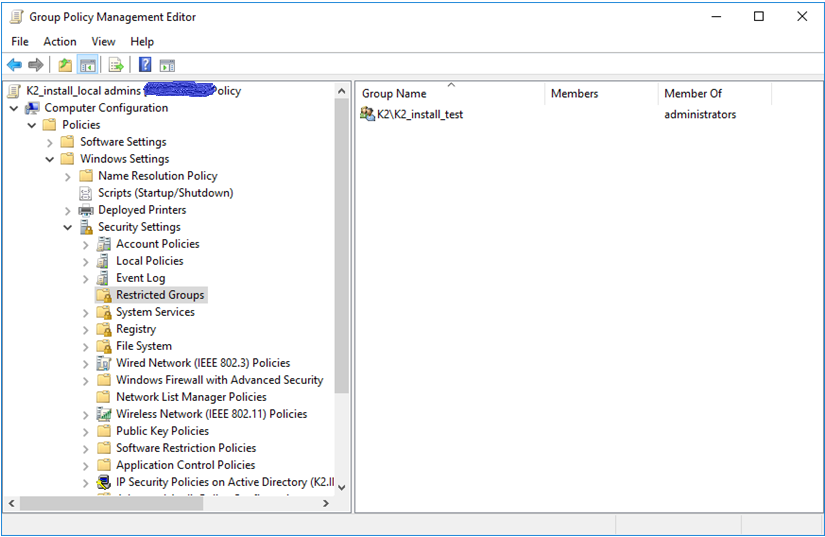Image resolution: width=825 pixels, height=537 pixels.
Task: Click horizontal scrollbar left arrow
Action: (12, 503)
